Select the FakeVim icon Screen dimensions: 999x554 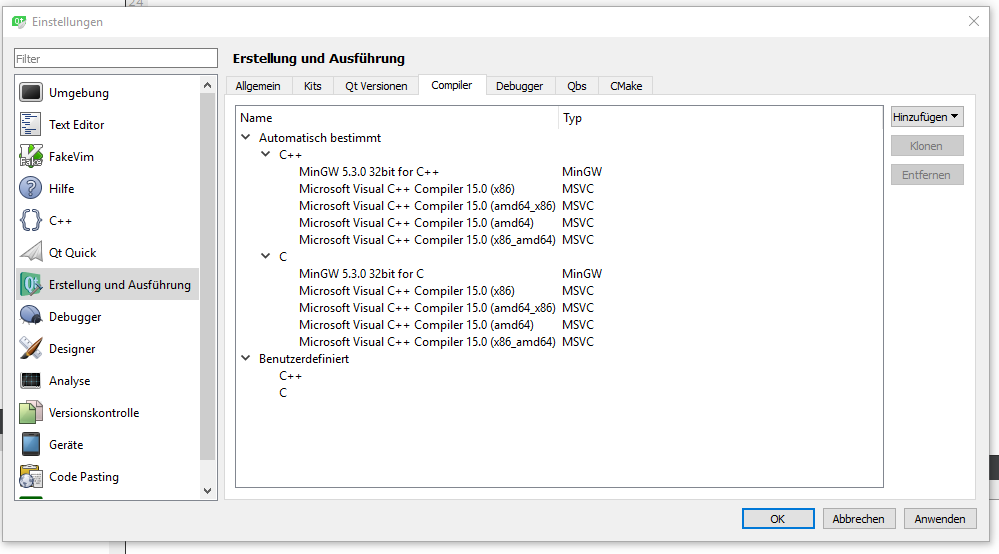[31, 156]
